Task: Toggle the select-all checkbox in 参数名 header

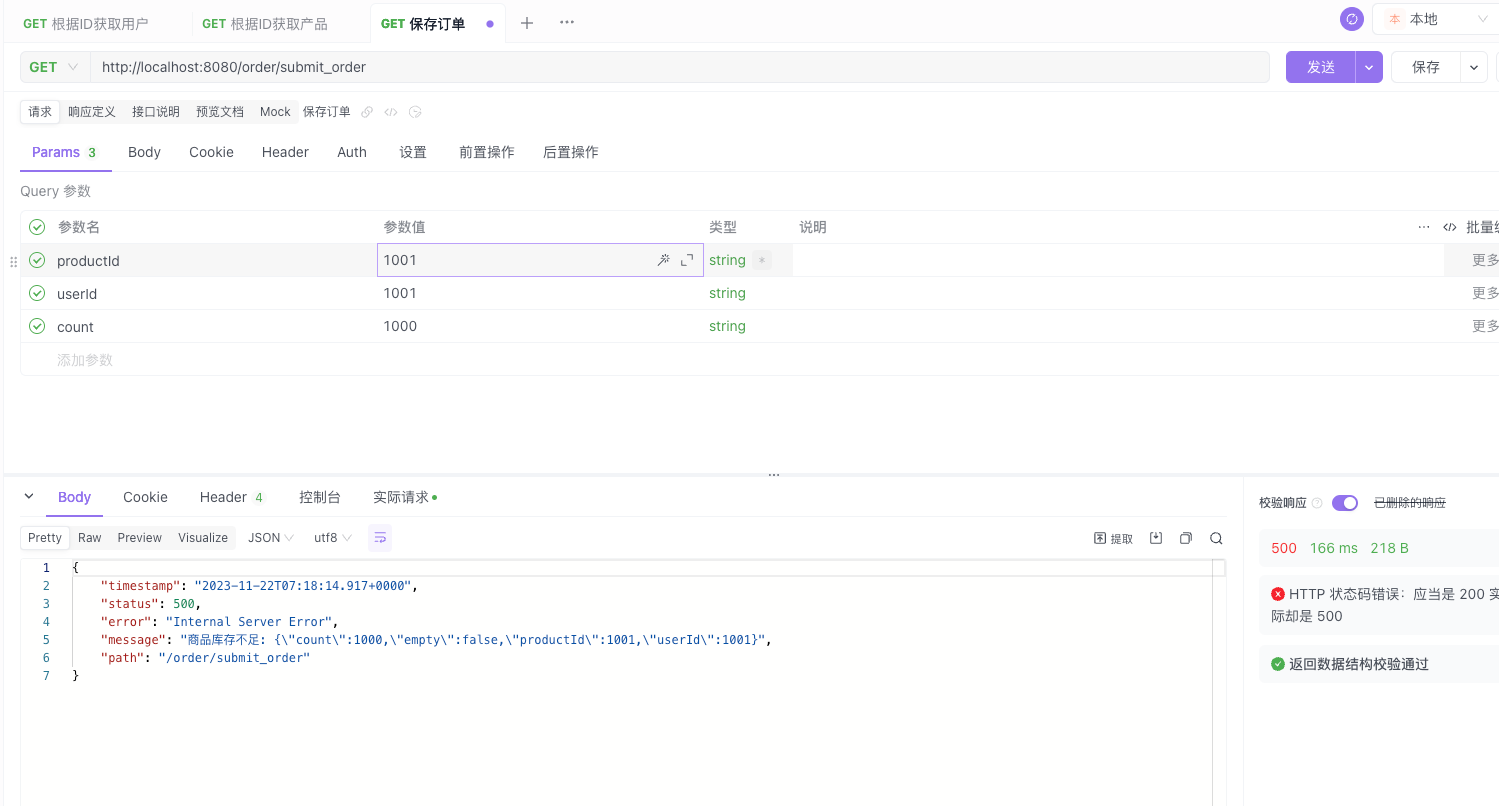Action: (37, 227)
